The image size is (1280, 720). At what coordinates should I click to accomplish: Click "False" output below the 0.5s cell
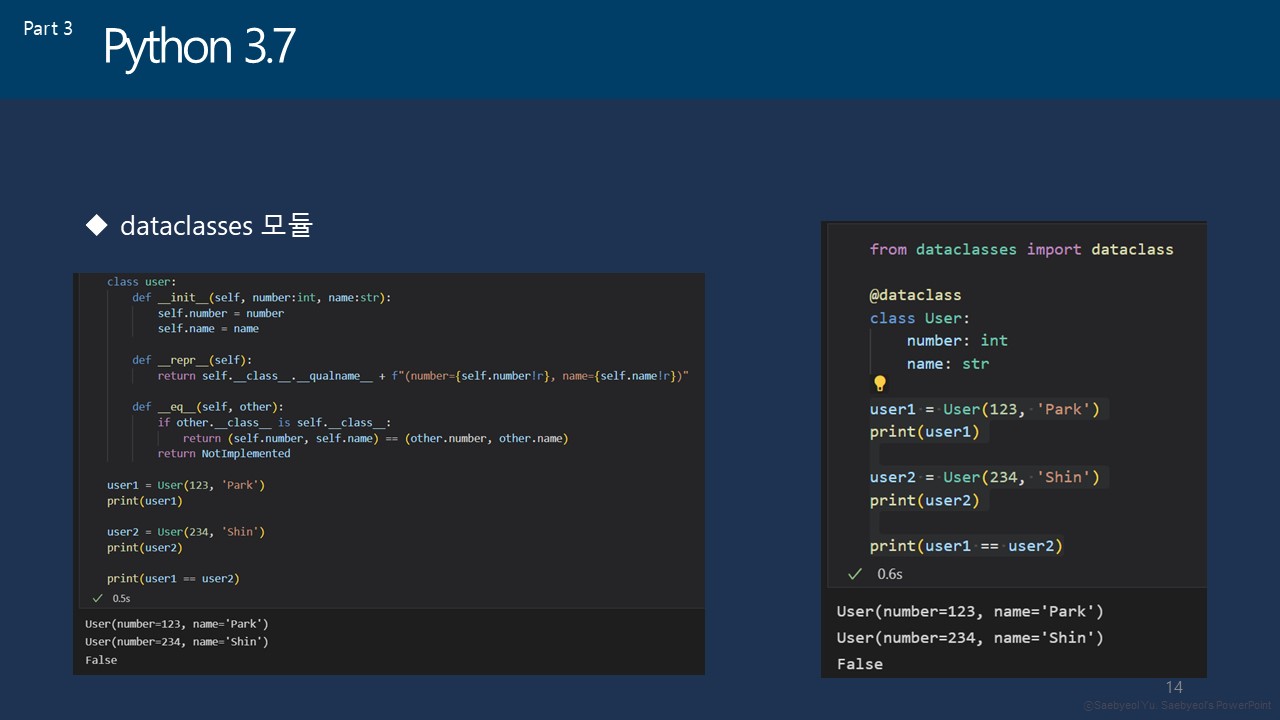point(101,660)
